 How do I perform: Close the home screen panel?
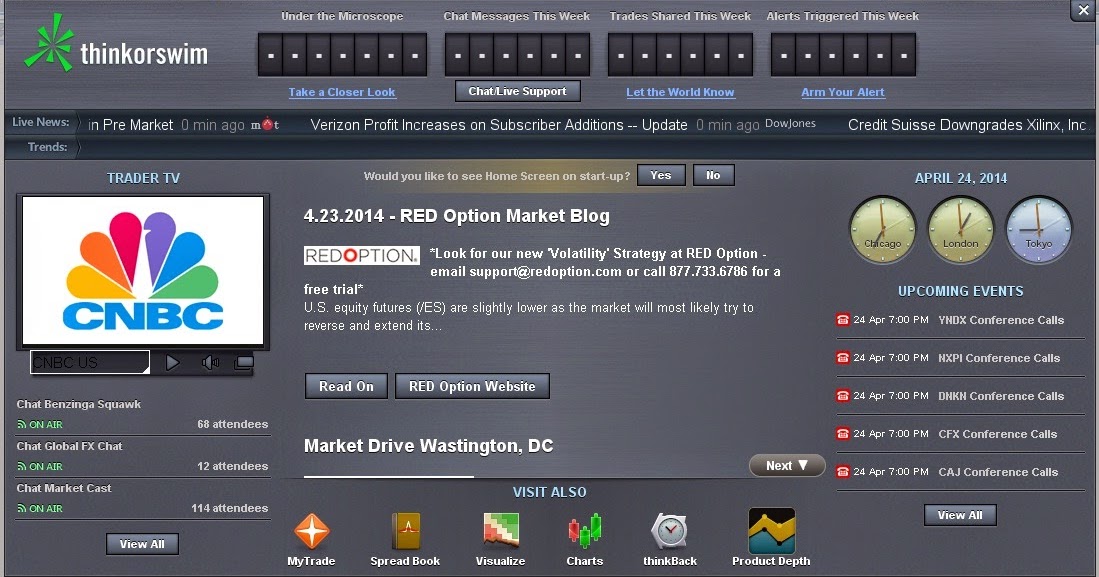pos(1083,10)
